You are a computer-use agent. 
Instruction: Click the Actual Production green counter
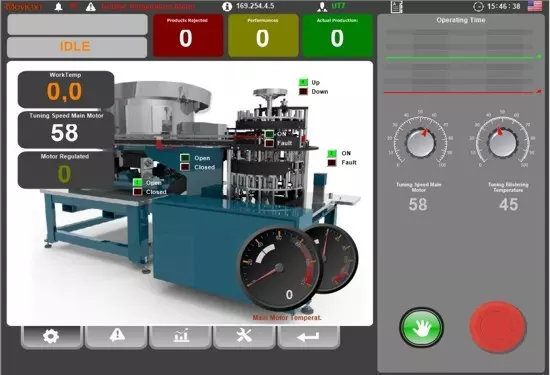click(x=337, y=35)
